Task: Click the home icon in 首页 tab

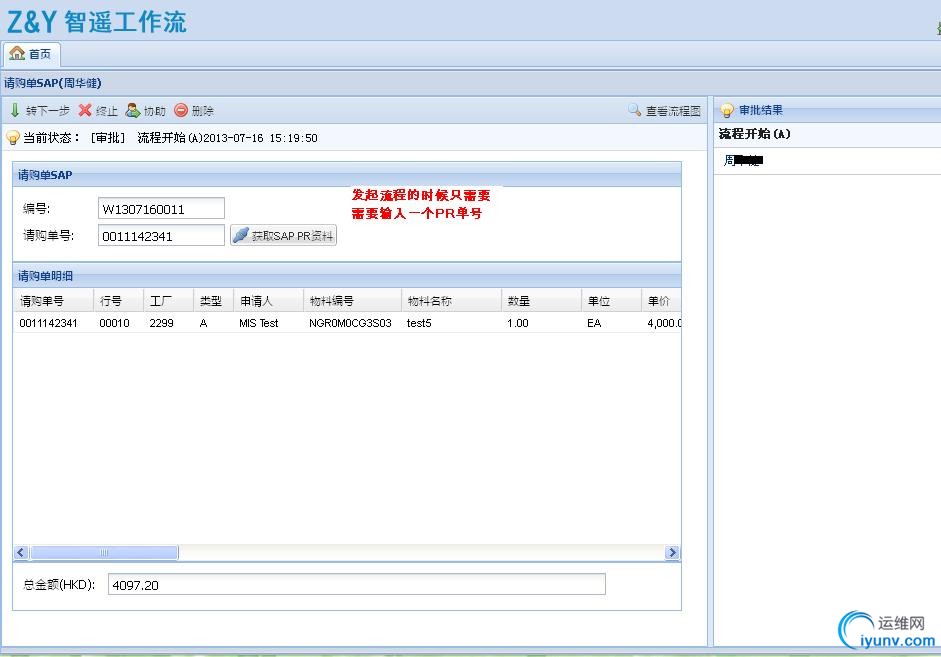Action: click(17, 53)
